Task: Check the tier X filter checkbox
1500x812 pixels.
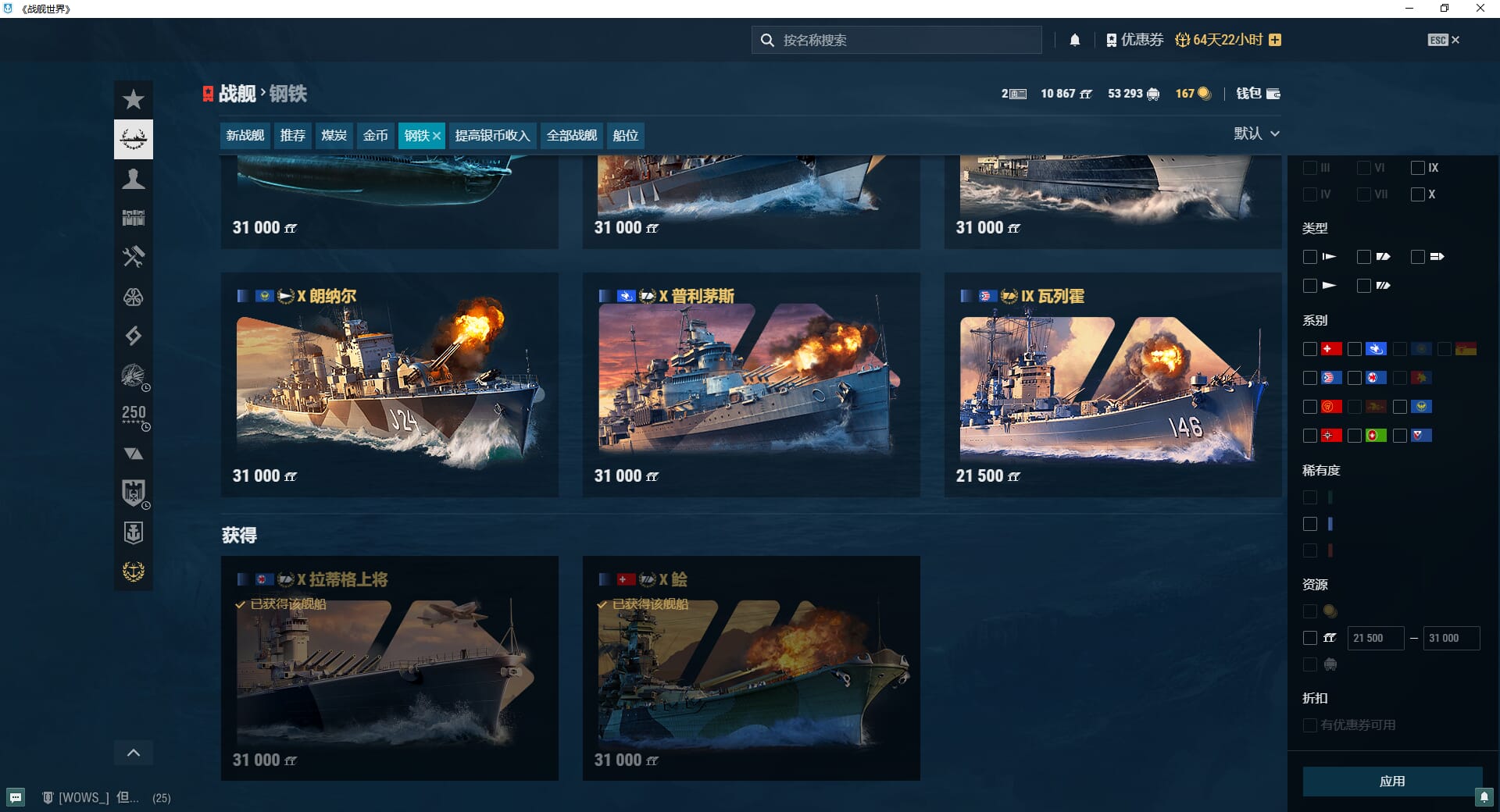Action: [1417, 194]
